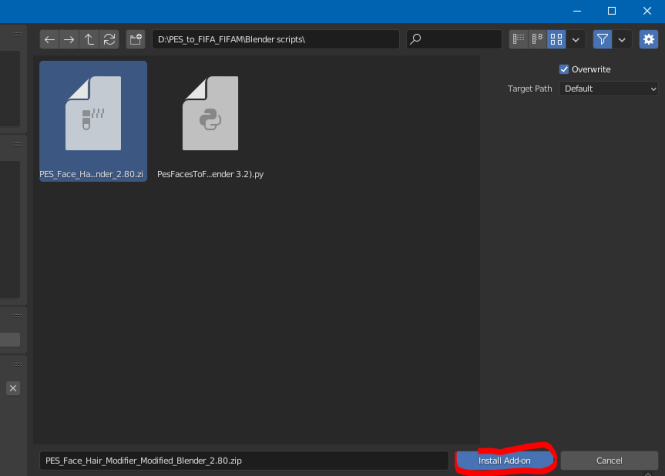Click the file search field

click(454, 39)
